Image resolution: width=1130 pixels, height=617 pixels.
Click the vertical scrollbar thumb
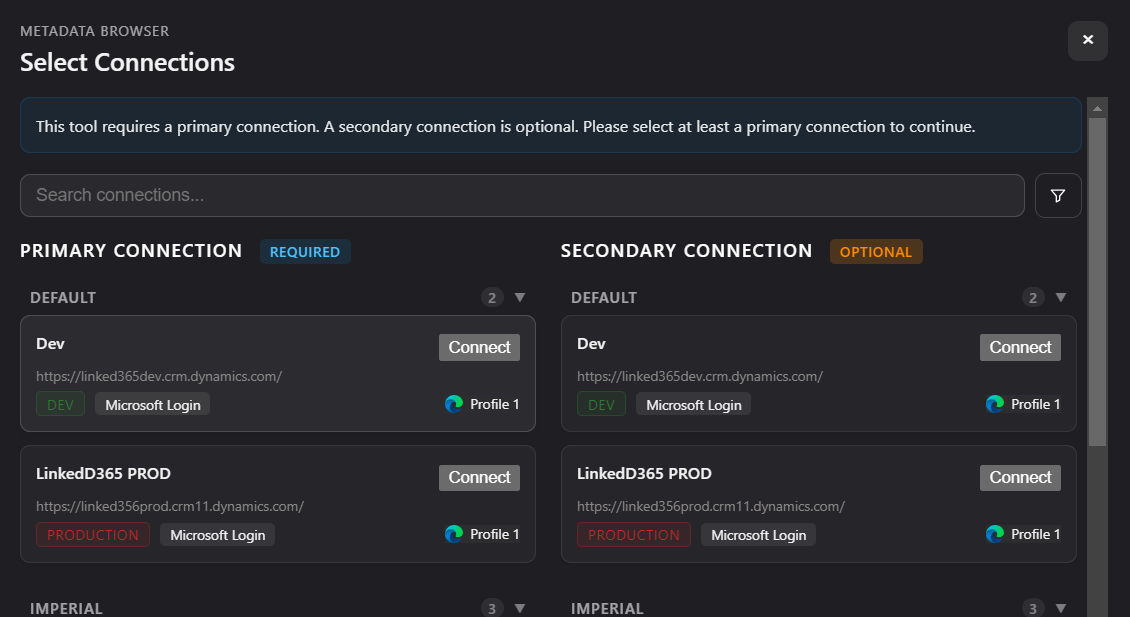point(1097,281)
